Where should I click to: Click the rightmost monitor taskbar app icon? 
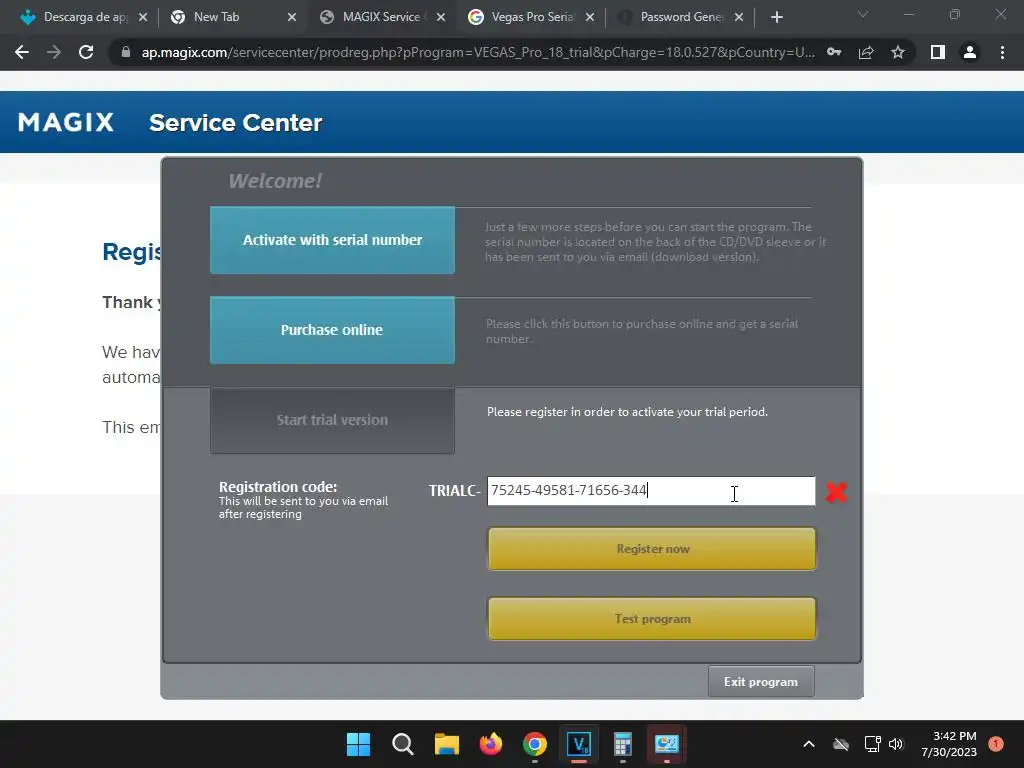(667, 744)
